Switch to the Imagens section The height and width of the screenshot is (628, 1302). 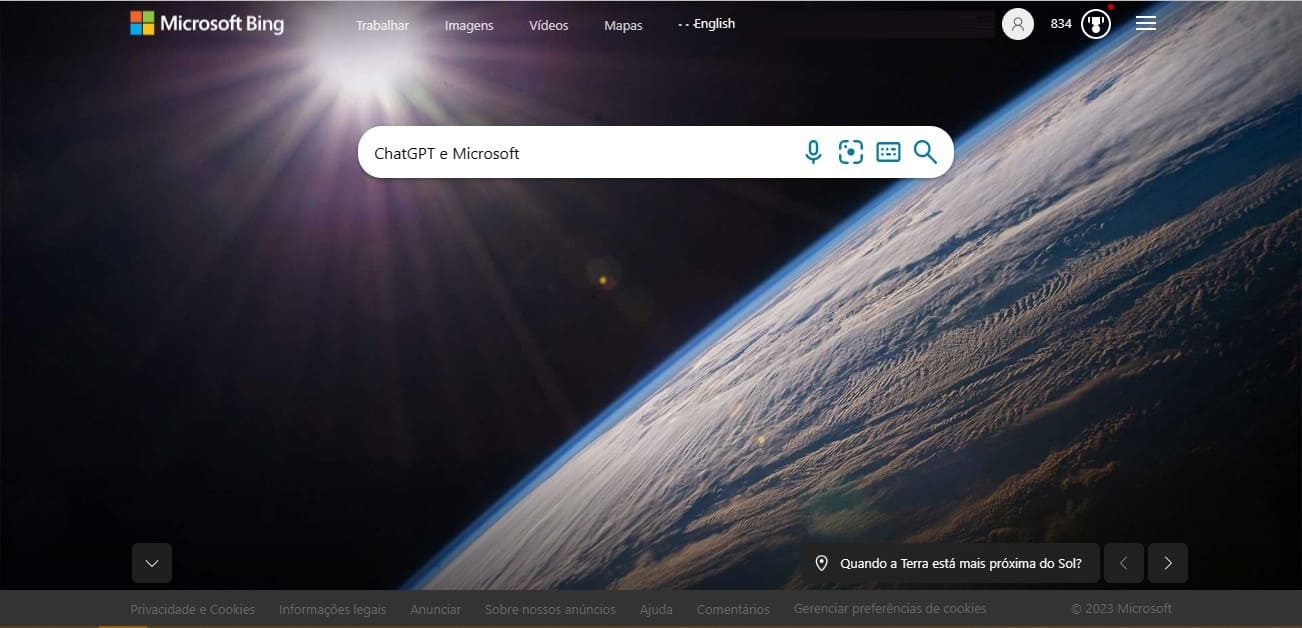pos(468,26)
